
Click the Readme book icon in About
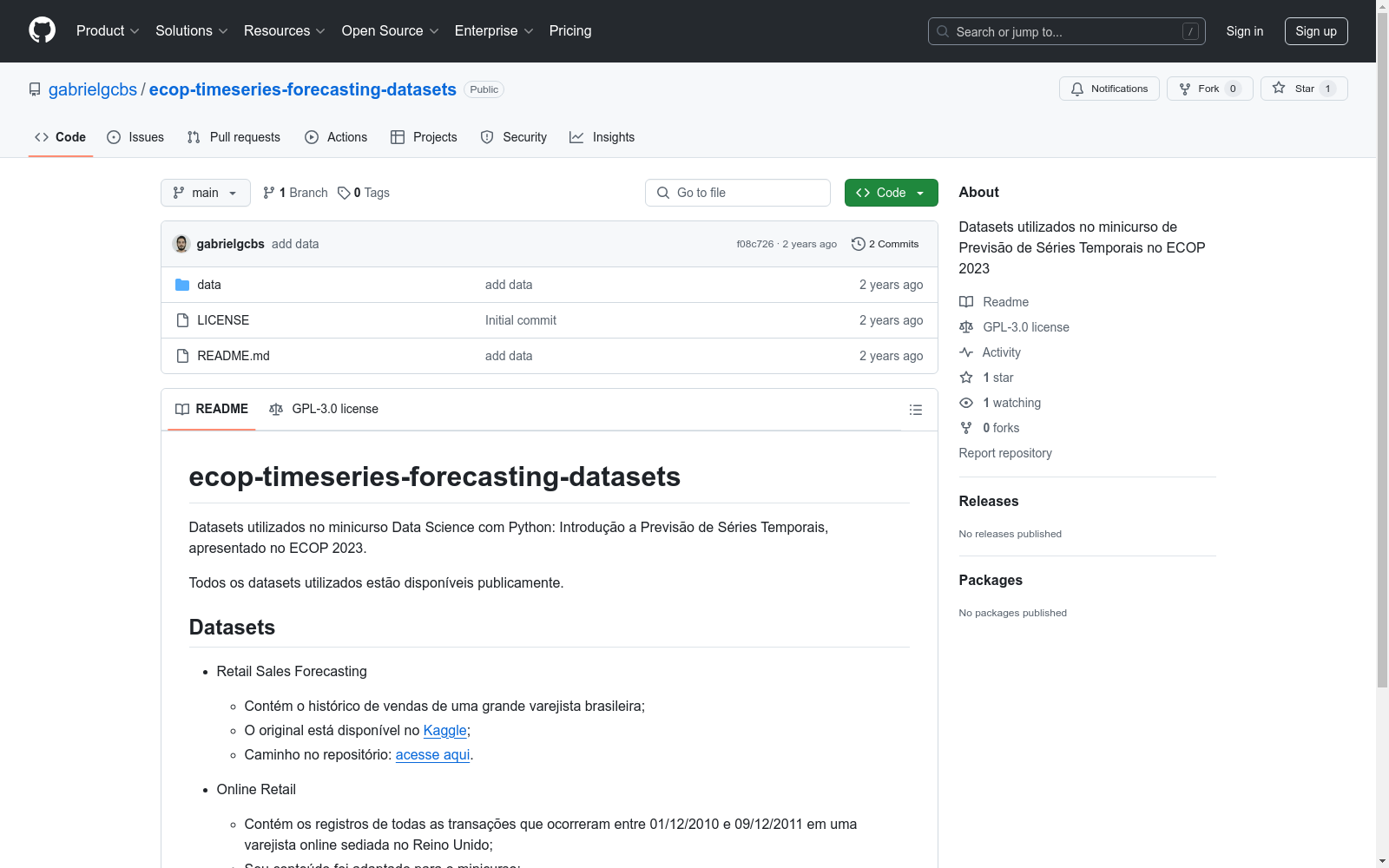pos(966,302)
